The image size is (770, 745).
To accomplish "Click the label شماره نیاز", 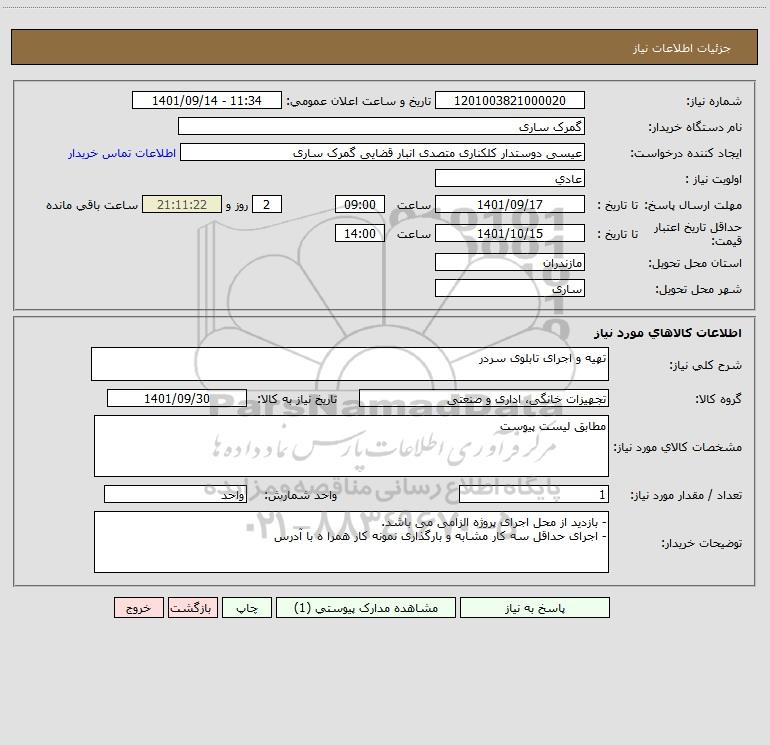I will coord(714,102).
